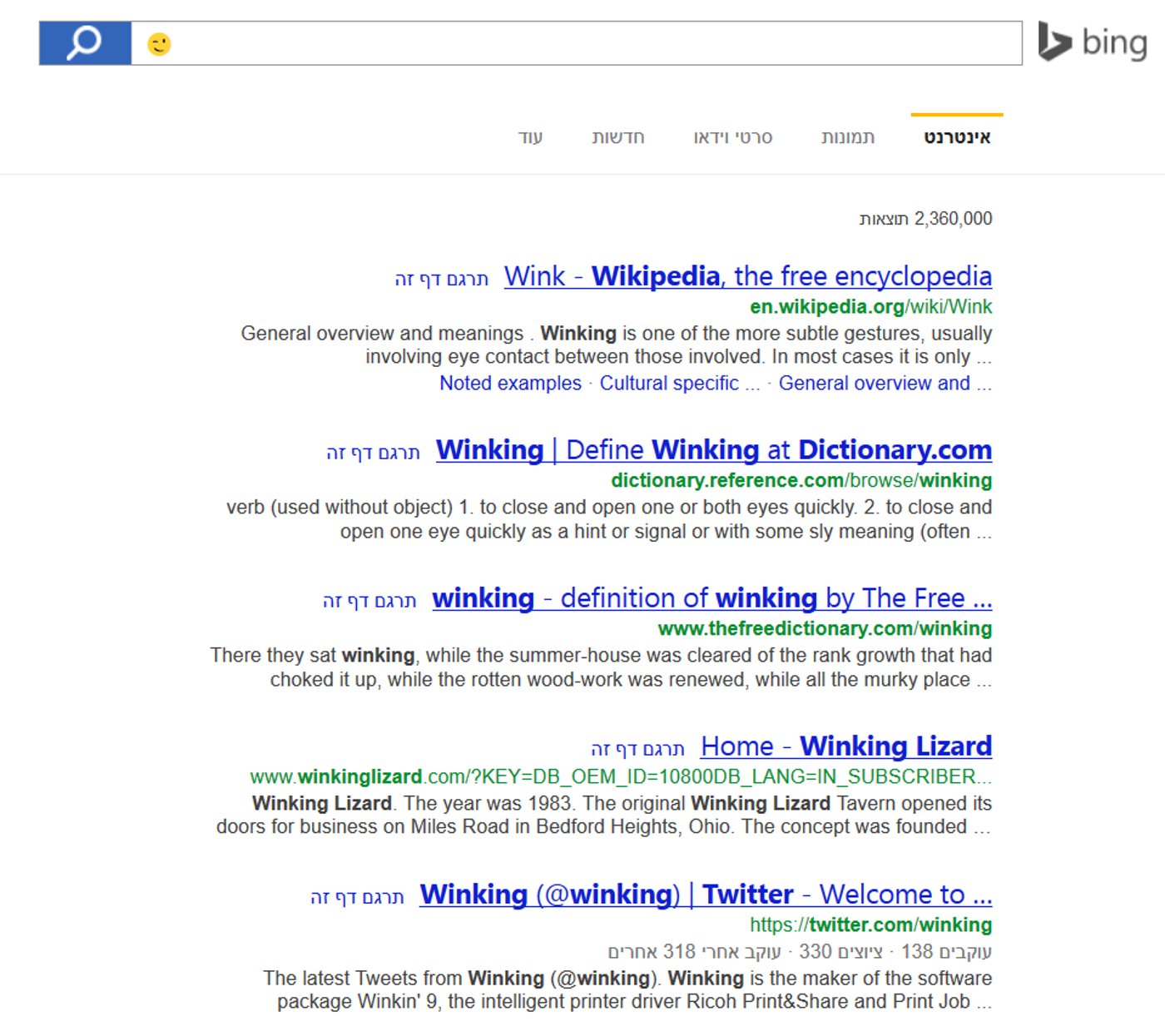Translate the Free Dictionary result page
The image size is (1165, 1036).
pos(369,601)
